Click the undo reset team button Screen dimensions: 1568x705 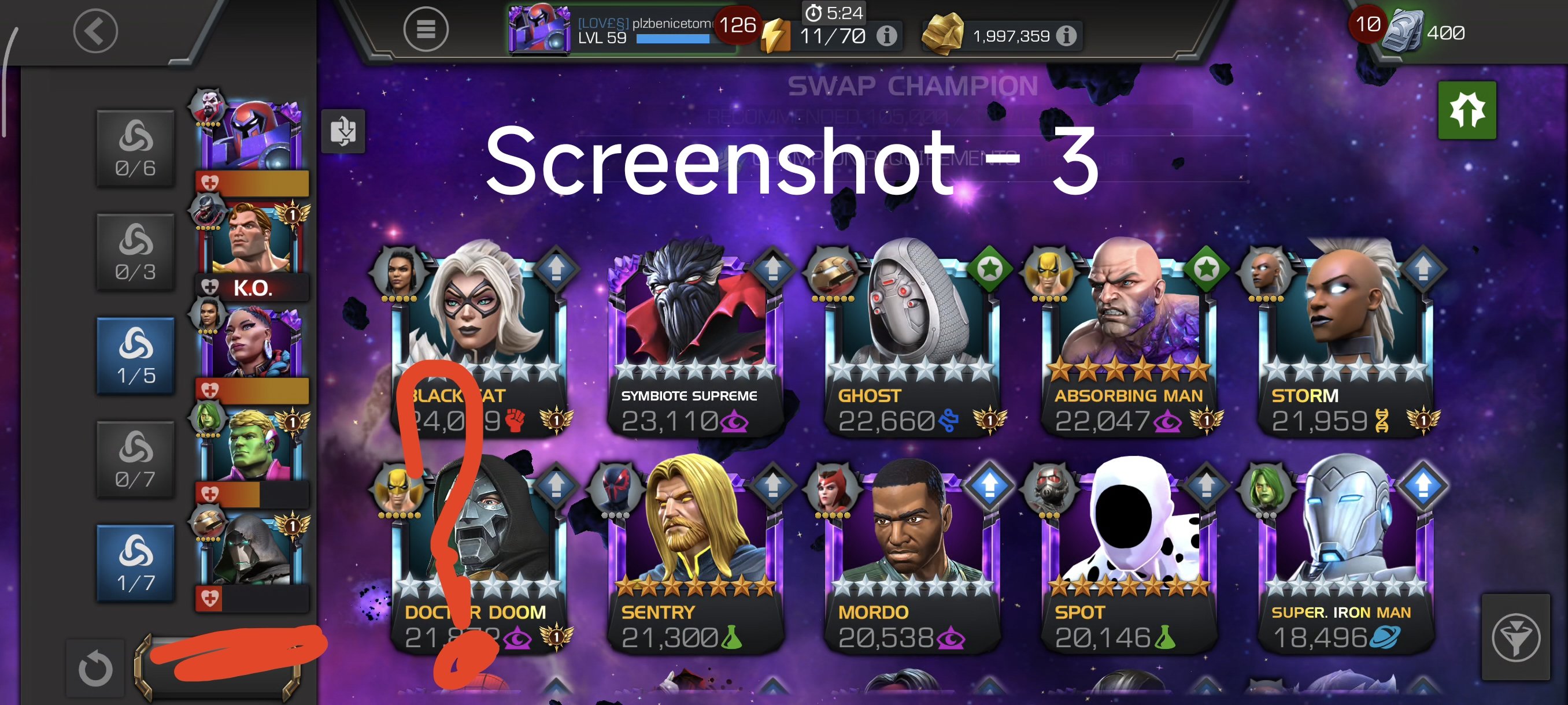pyautogui.click(x=95, y=668)
